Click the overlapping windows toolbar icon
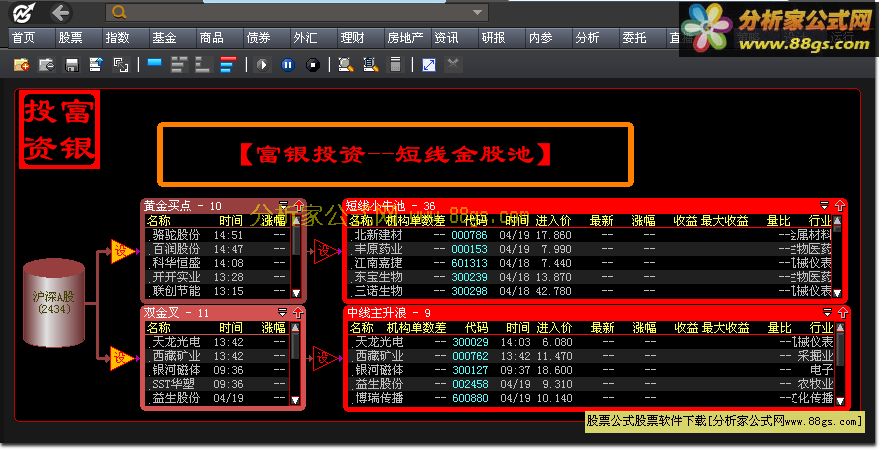881x450 pixels. 121,65
